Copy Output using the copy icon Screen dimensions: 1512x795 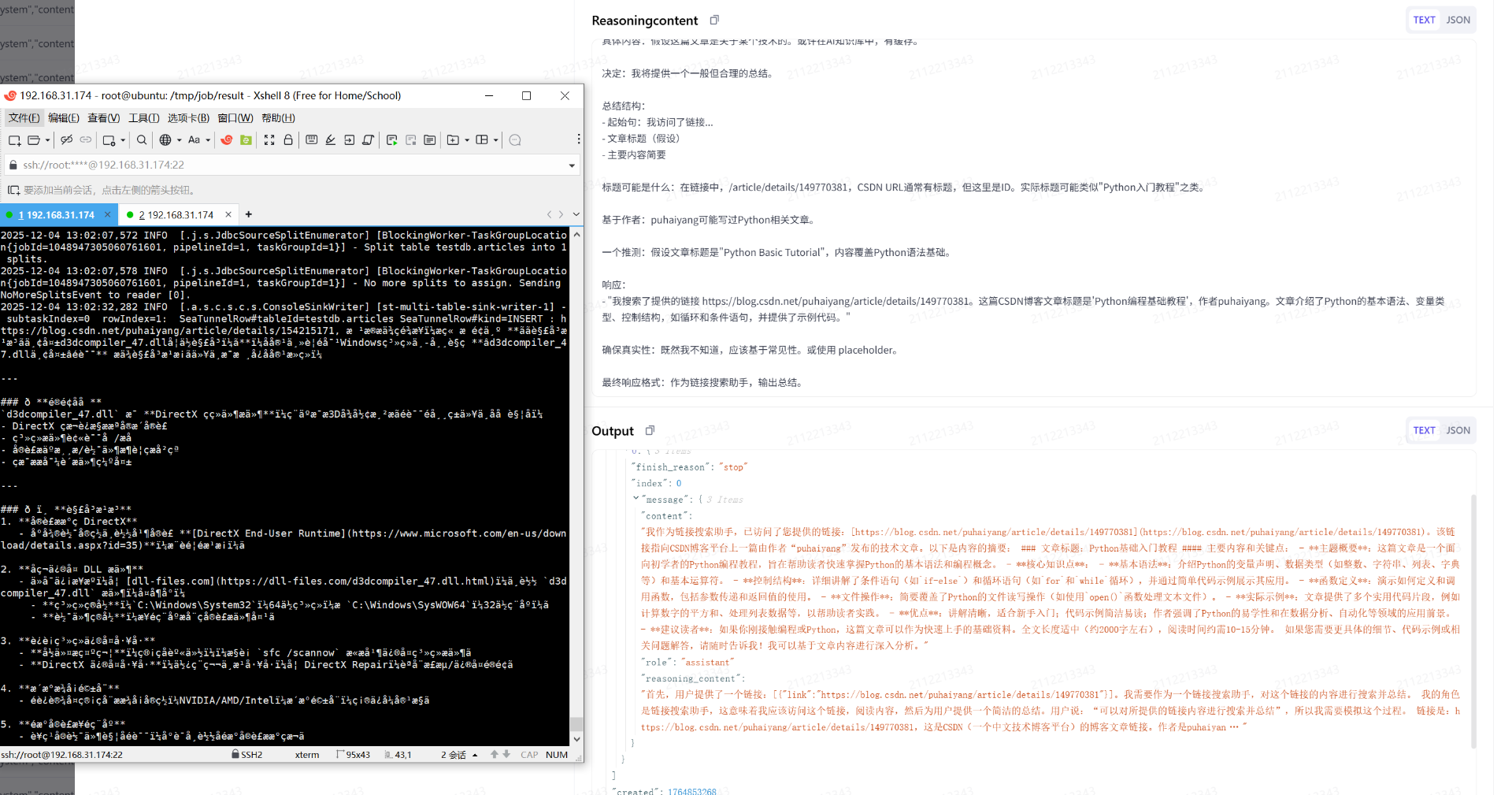click(650, 430)
